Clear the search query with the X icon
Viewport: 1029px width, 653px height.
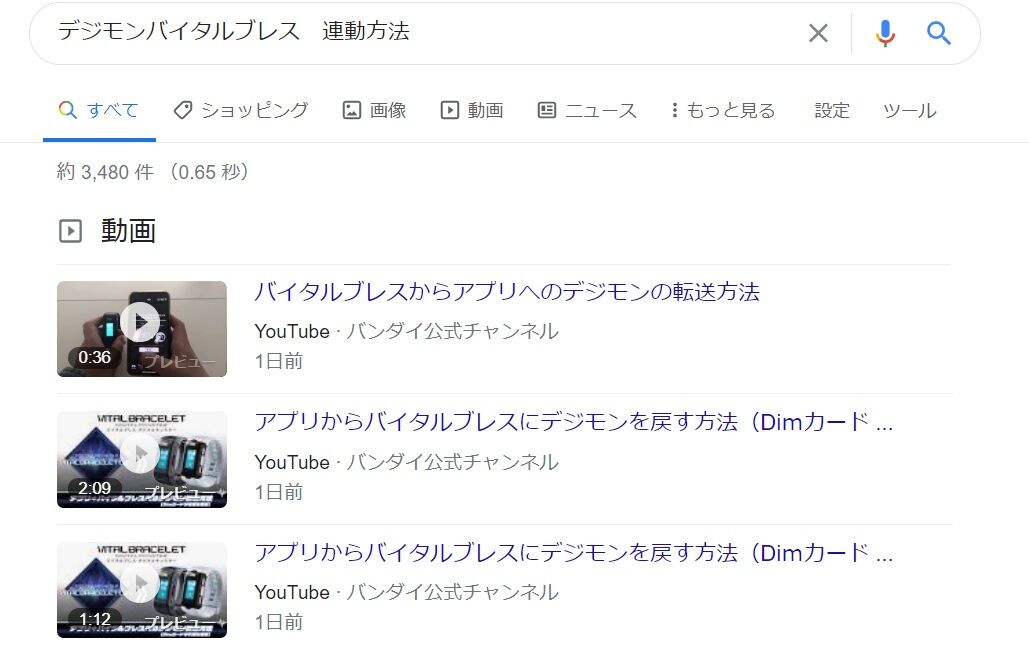point(817,33)
